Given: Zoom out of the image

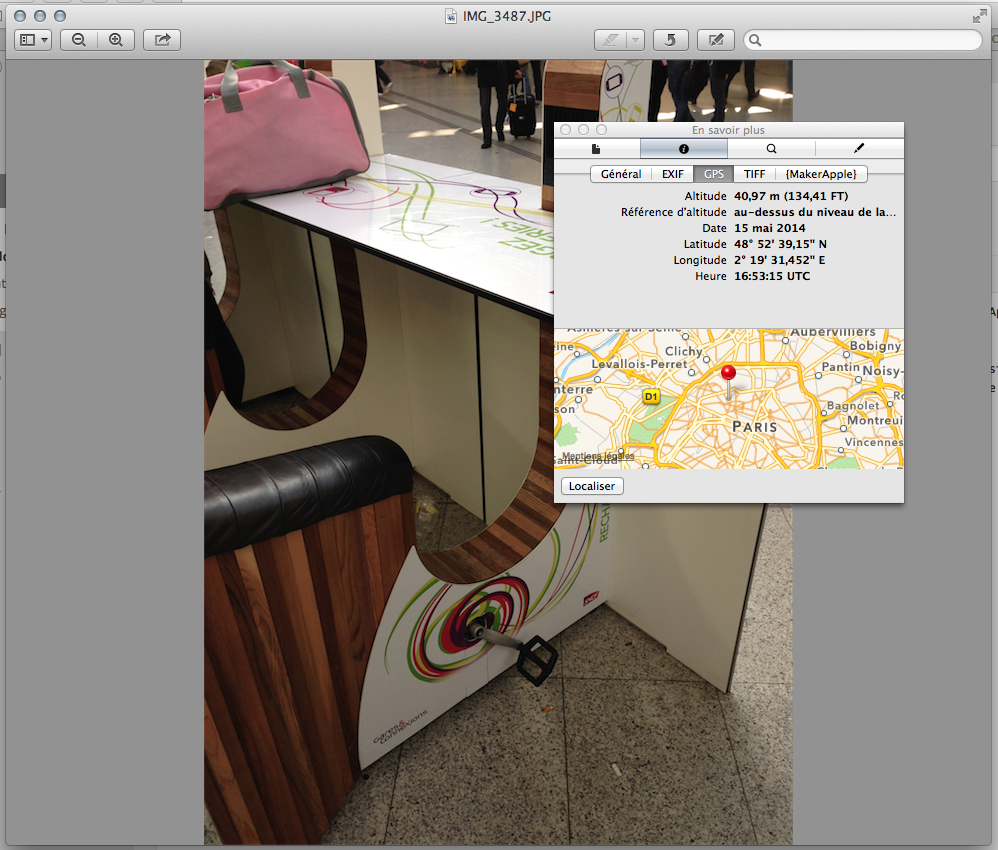Looking at the screenshot, I should point(79,40).
